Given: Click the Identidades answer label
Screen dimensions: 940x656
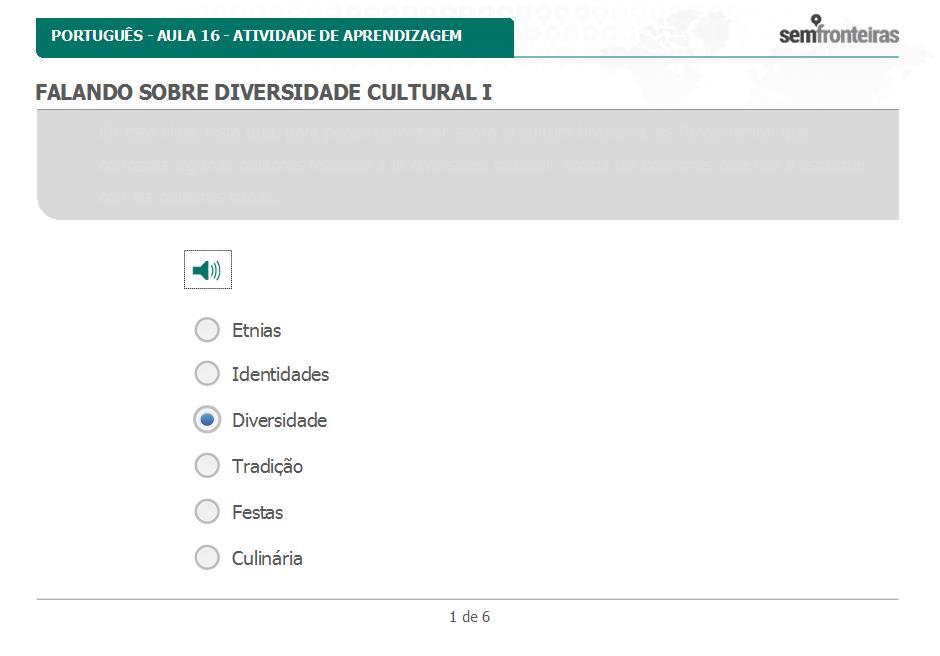Looking at the screenshot, I should (x=281, y=374).
